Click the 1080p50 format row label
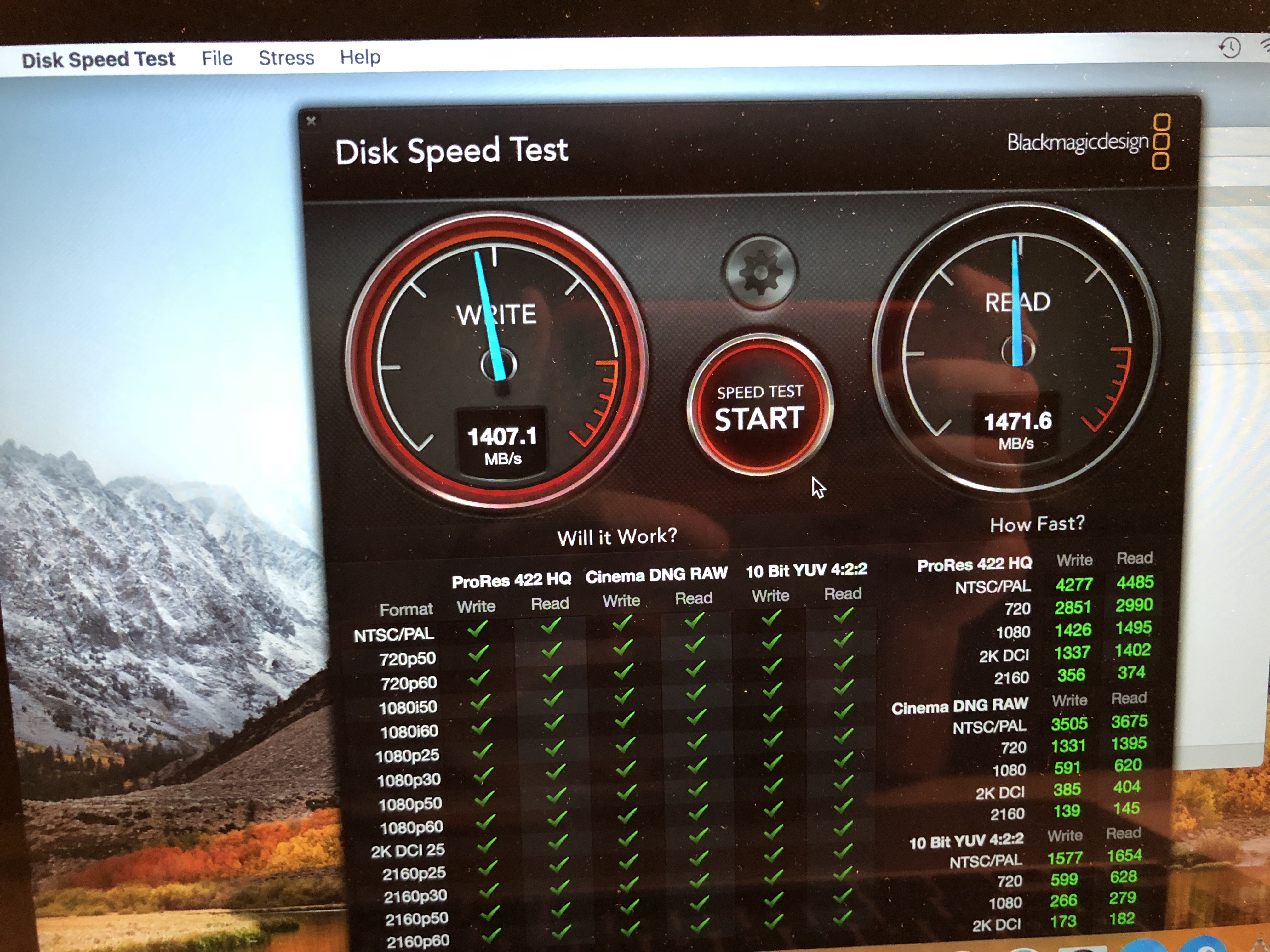This screenshot has height=952, width=1270. pyautogui.click(x=410, y=805)
